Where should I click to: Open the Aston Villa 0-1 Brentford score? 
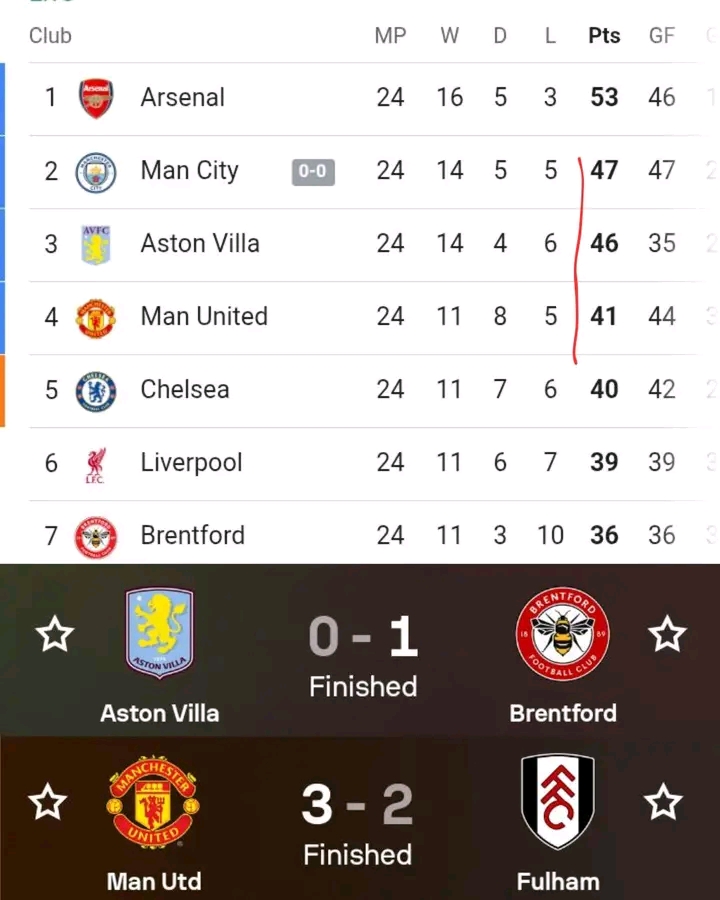click(x=362, y=637)
